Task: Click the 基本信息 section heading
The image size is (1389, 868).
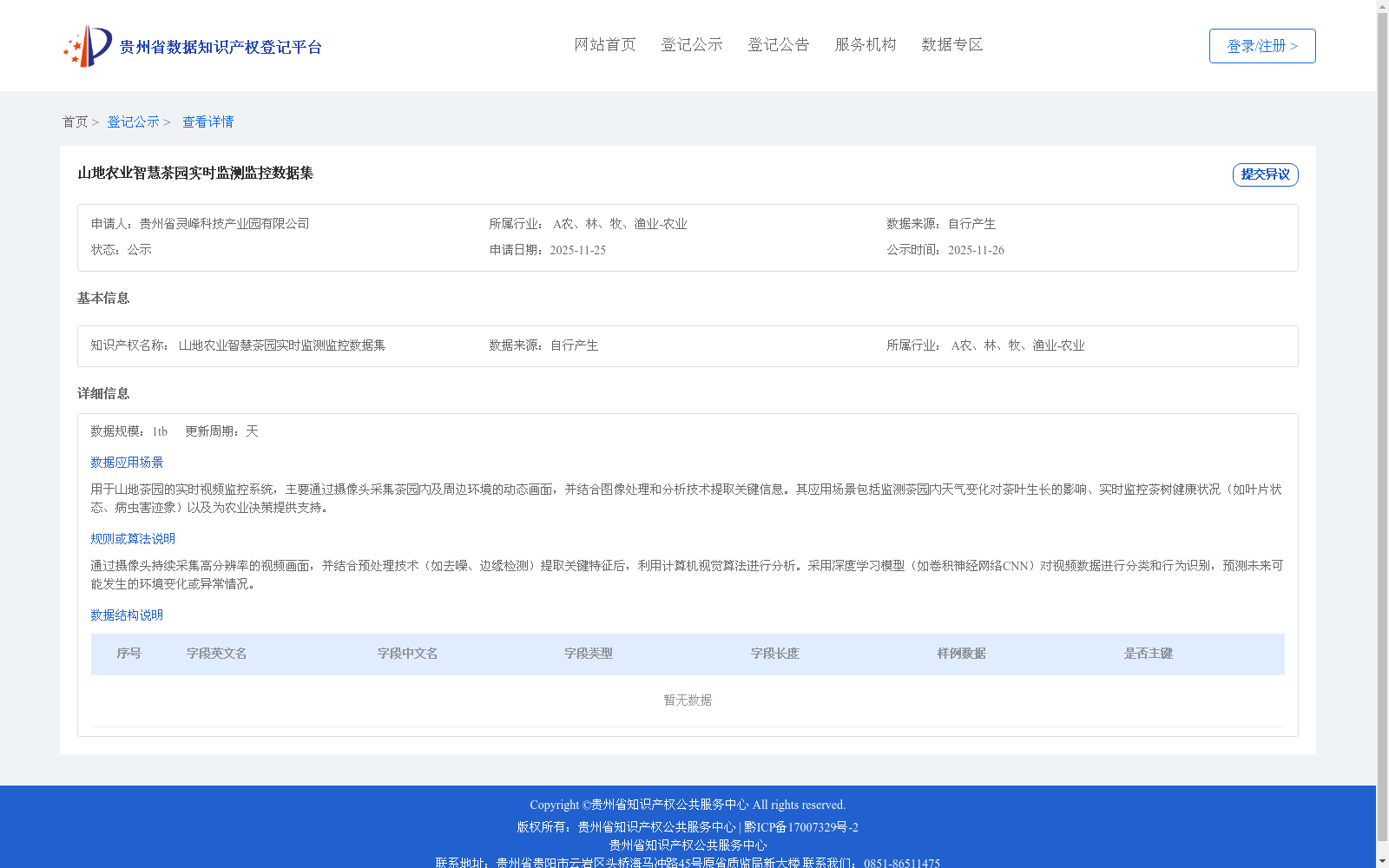Action: pyautogui.click(x=103, y=299)
